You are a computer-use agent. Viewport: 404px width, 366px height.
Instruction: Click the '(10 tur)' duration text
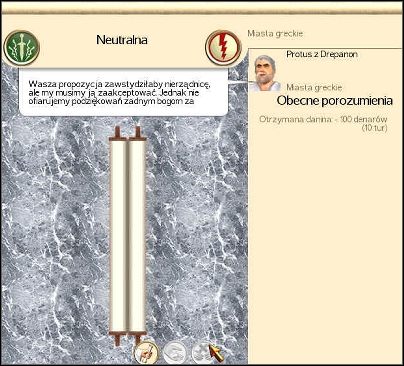[x=375, y=128]
